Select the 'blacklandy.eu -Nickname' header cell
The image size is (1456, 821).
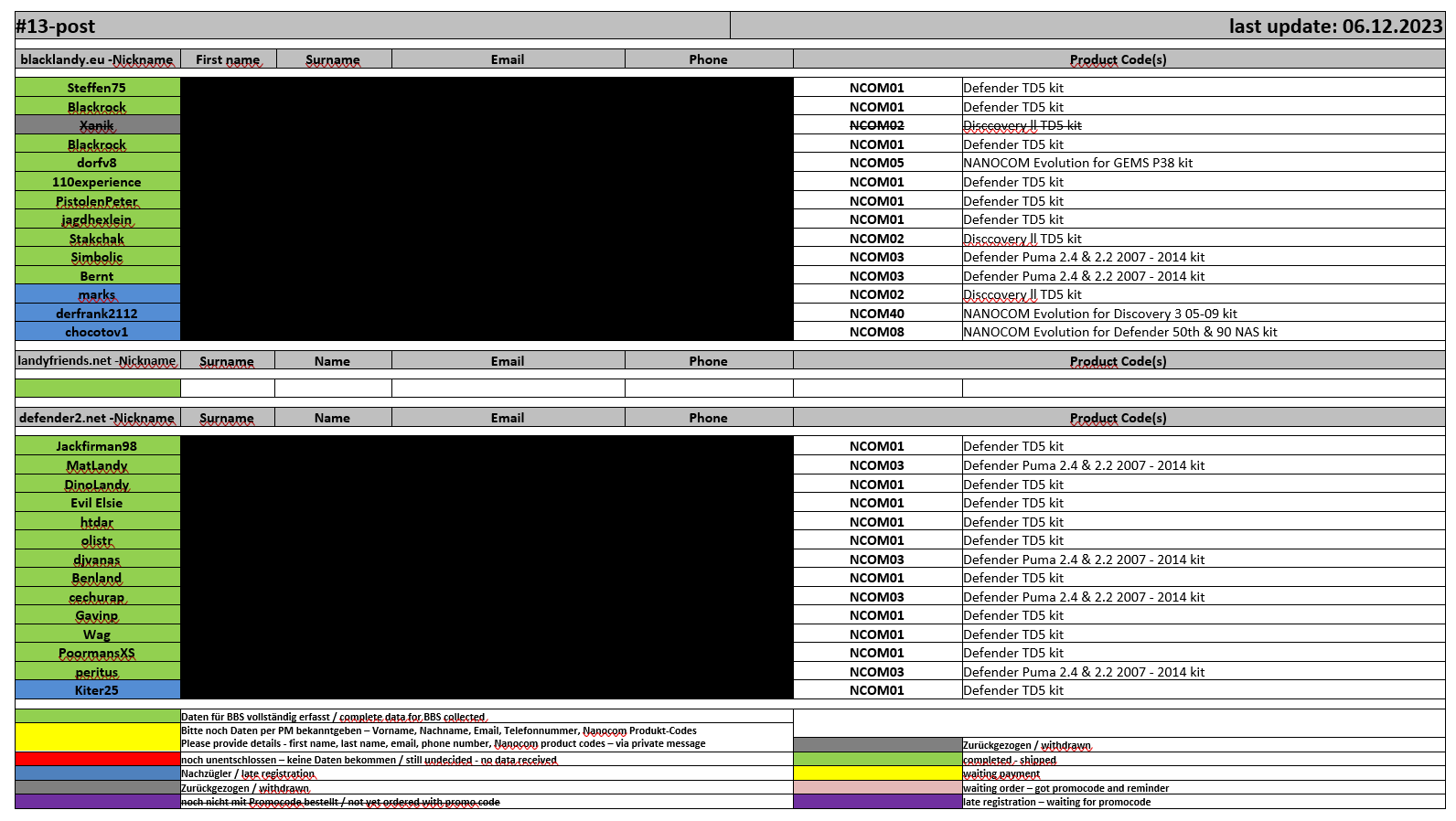98,59
